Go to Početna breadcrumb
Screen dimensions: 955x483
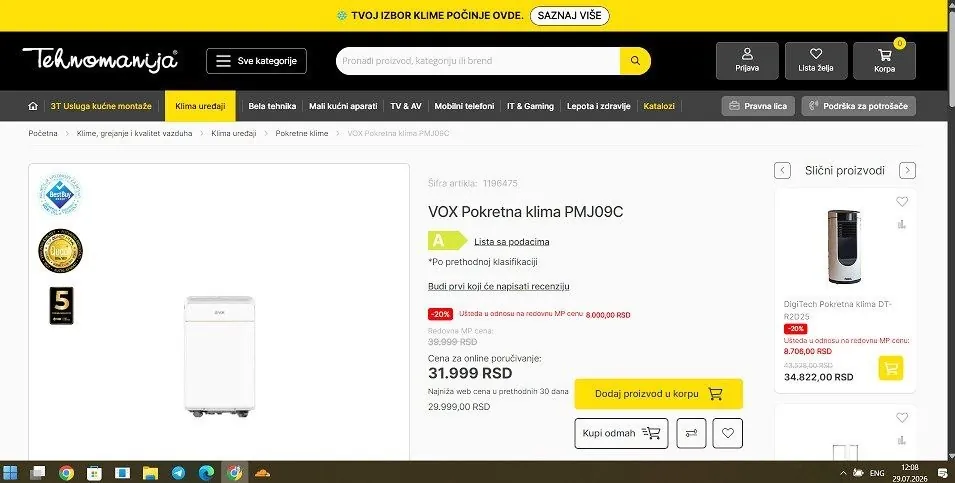point(43,133)
